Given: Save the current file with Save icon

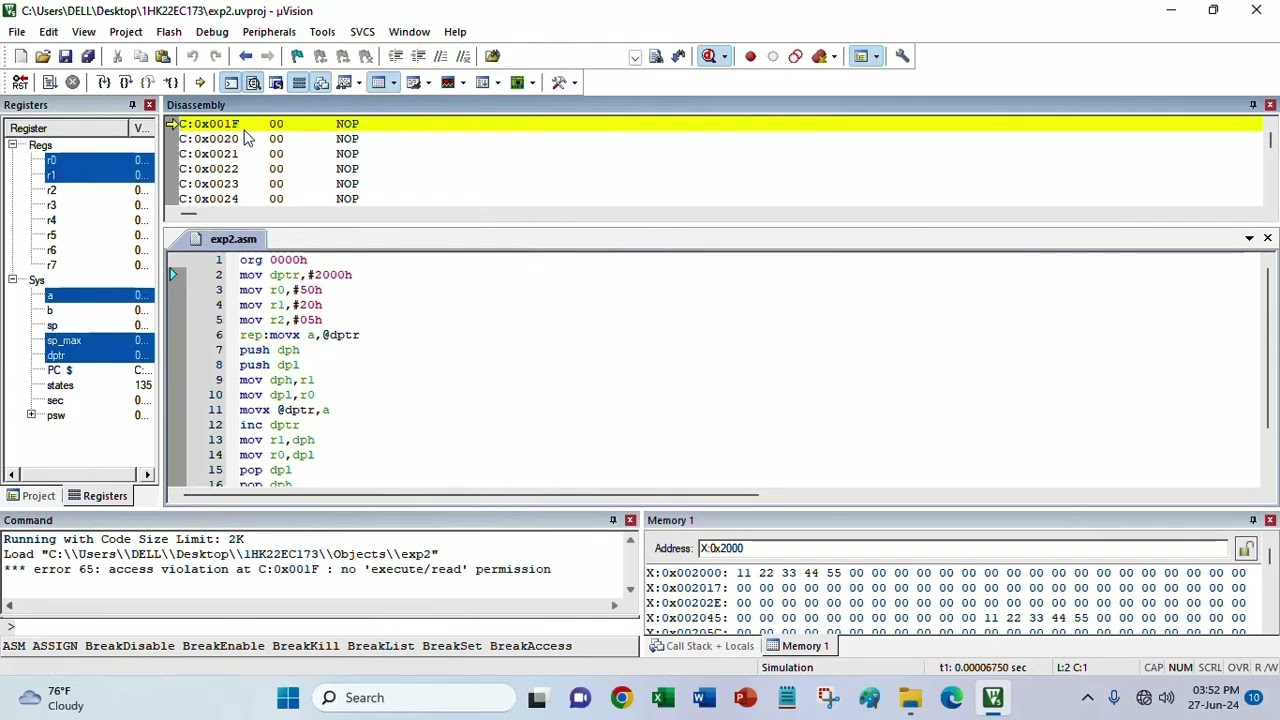Looking at the screenshot, I should [x=65, y=56].
